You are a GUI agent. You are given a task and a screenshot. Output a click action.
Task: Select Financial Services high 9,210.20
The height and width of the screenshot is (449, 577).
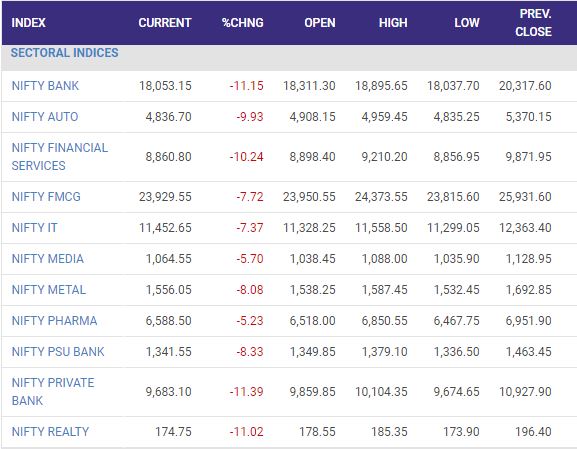(x=385, y=157)
